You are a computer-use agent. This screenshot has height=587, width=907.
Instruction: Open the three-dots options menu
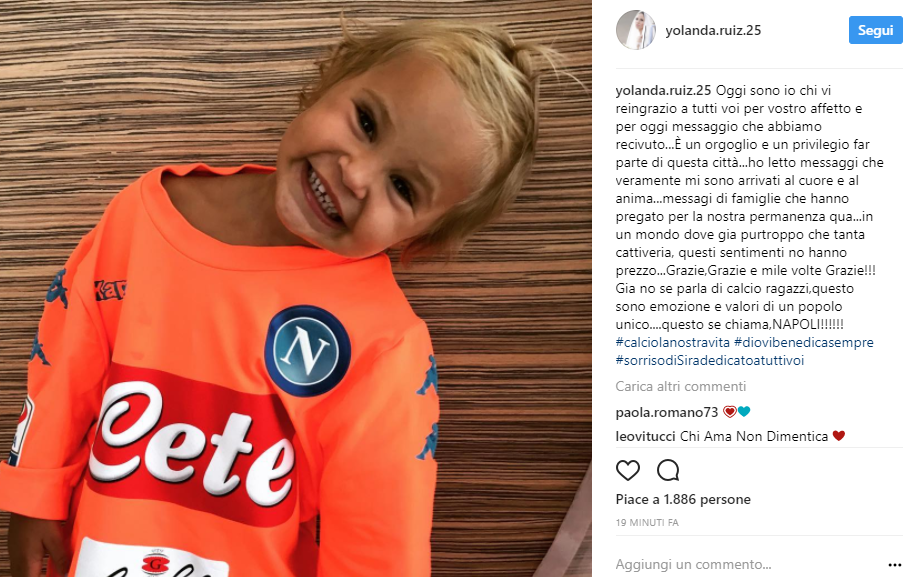(894, 565)
